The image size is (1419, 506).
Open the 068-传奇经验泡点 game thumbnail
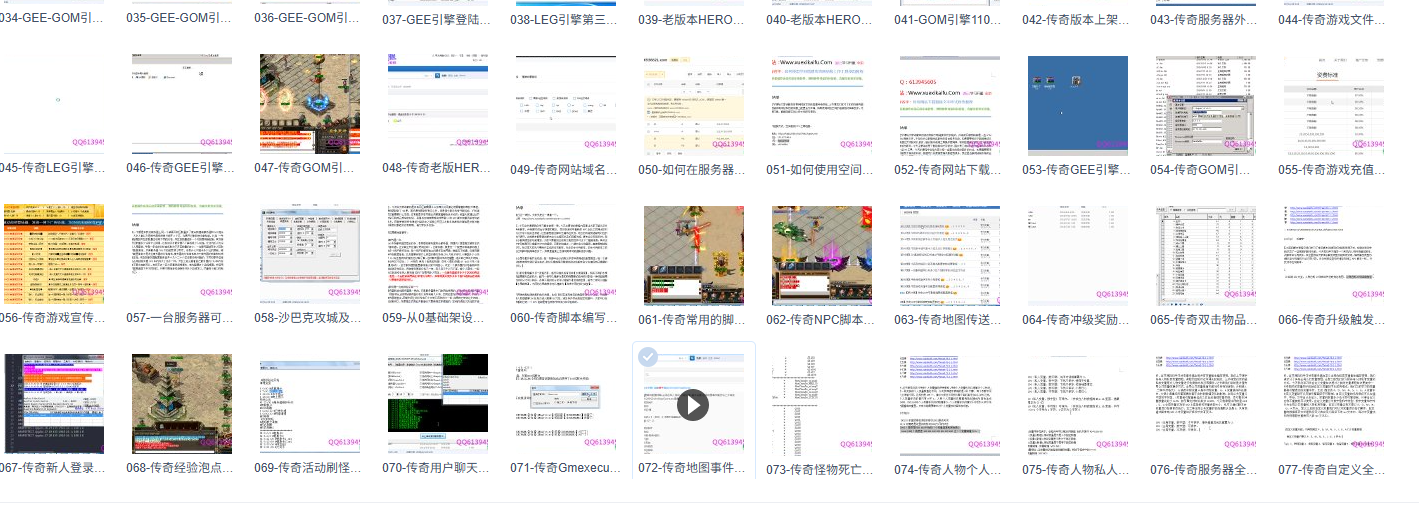(x=182, y=404)
